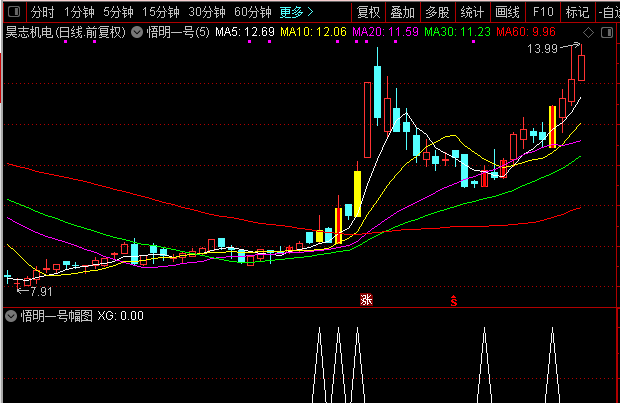Click the MA60: 9.96 label
620x403 pixels.
pos(526,32)
